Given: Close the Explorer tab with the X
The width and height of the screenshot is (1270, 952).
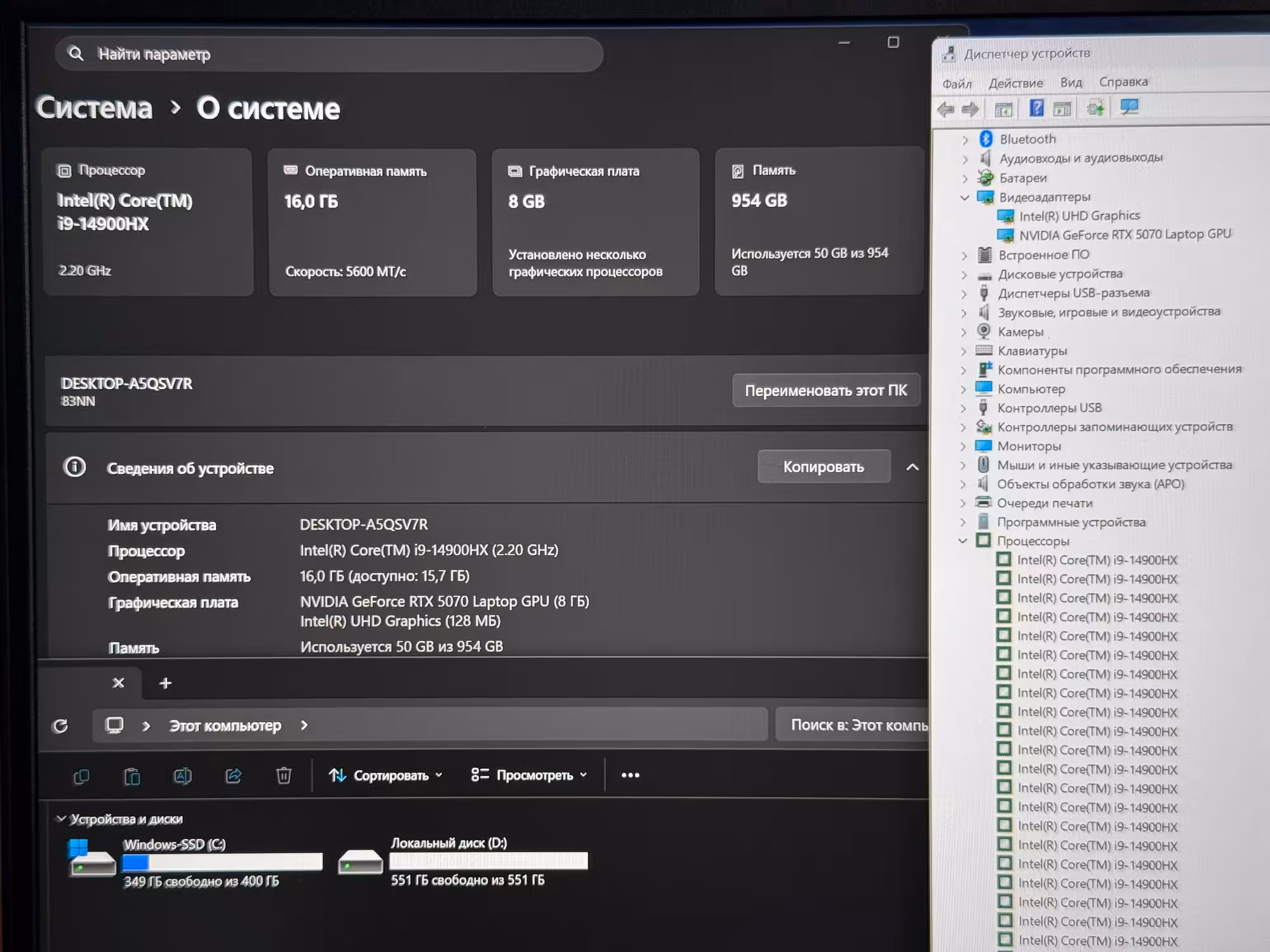Looking at the screenshot, I should (x=118, y=683).
